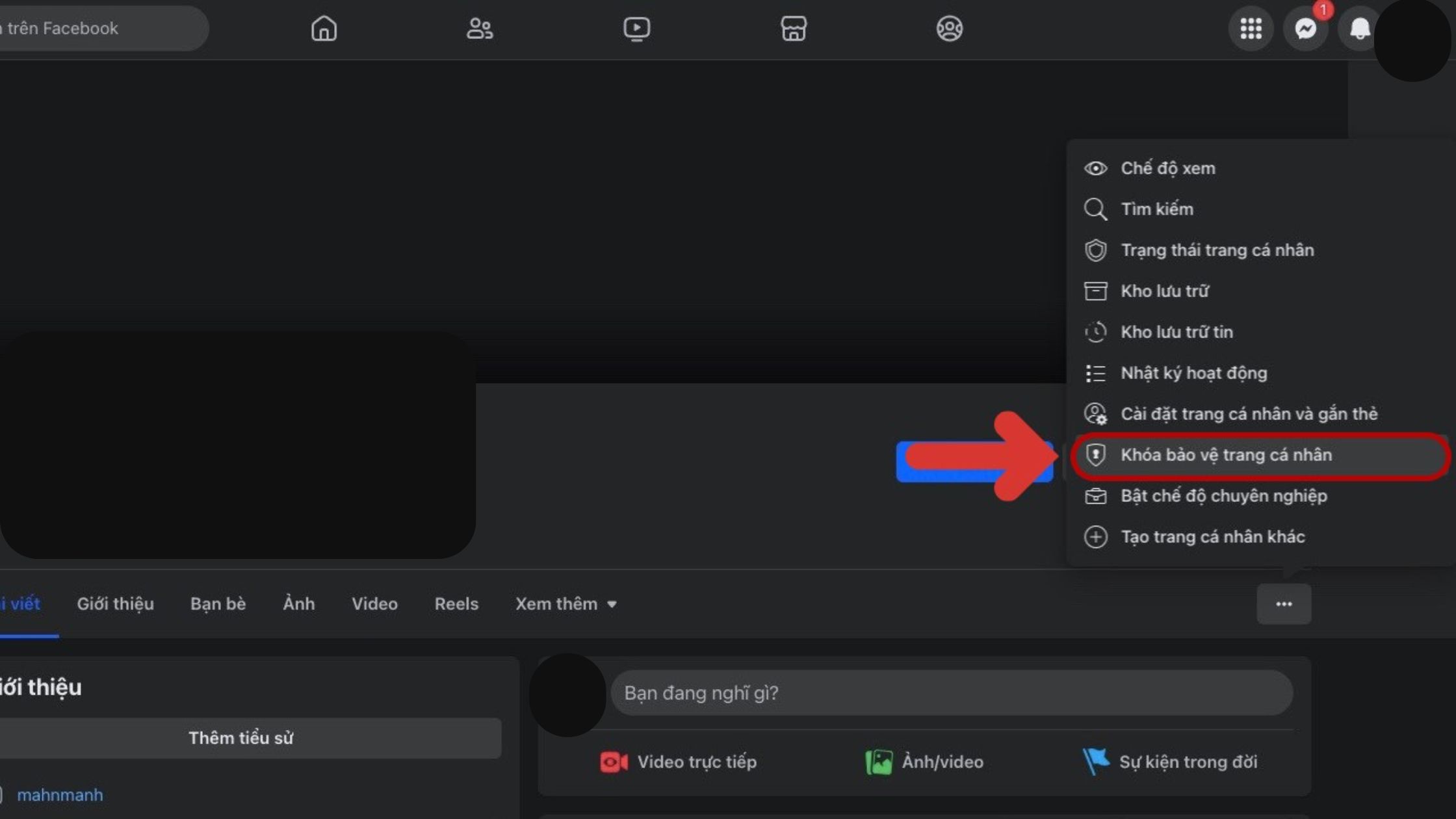Viewport: 1456px width, 819px height.
Task: Click profile gear icon beside Cài đặt trang cá nhân
Action: (1095, 414)
